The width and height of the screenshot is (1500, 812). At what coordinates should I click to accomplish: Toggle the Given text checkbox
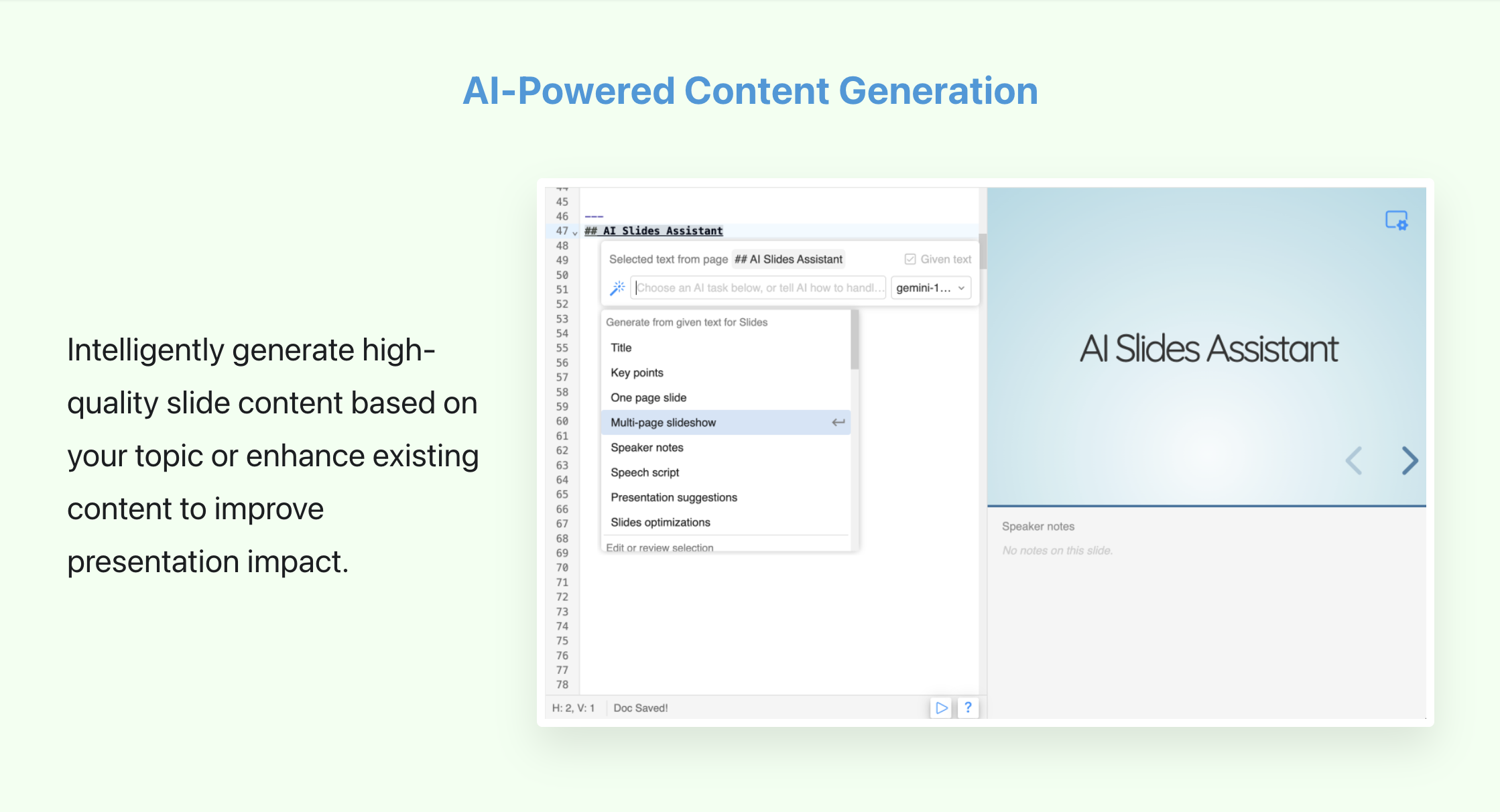point(910,259)
